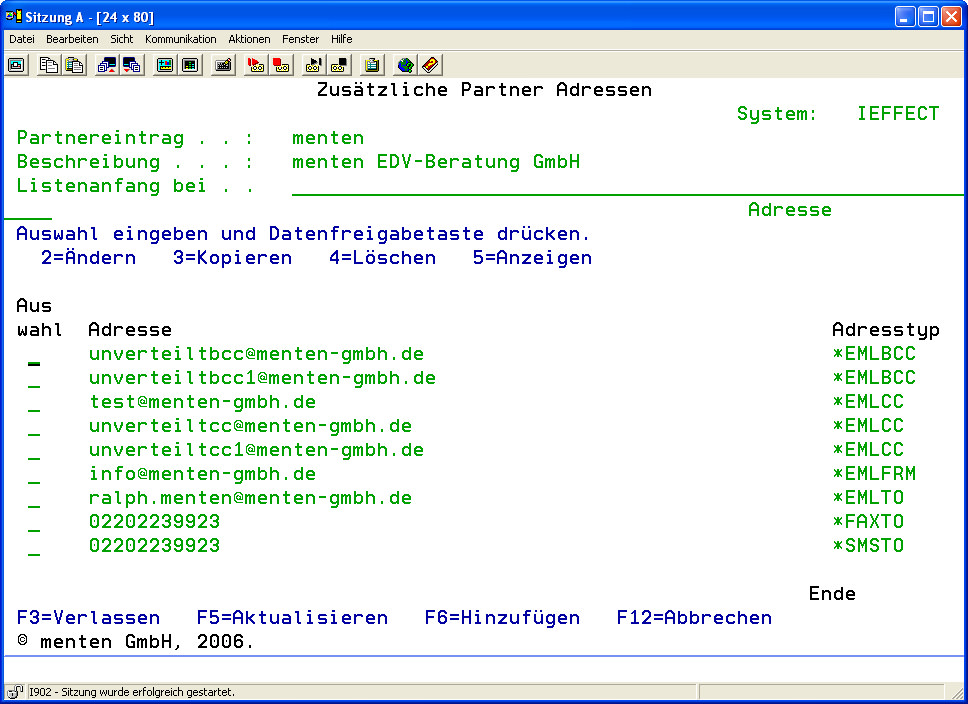The width and height of the screenshot is (968, 704).
Task: Click the Copy icon in the toolbar
Action: click(x=49, y=65)
